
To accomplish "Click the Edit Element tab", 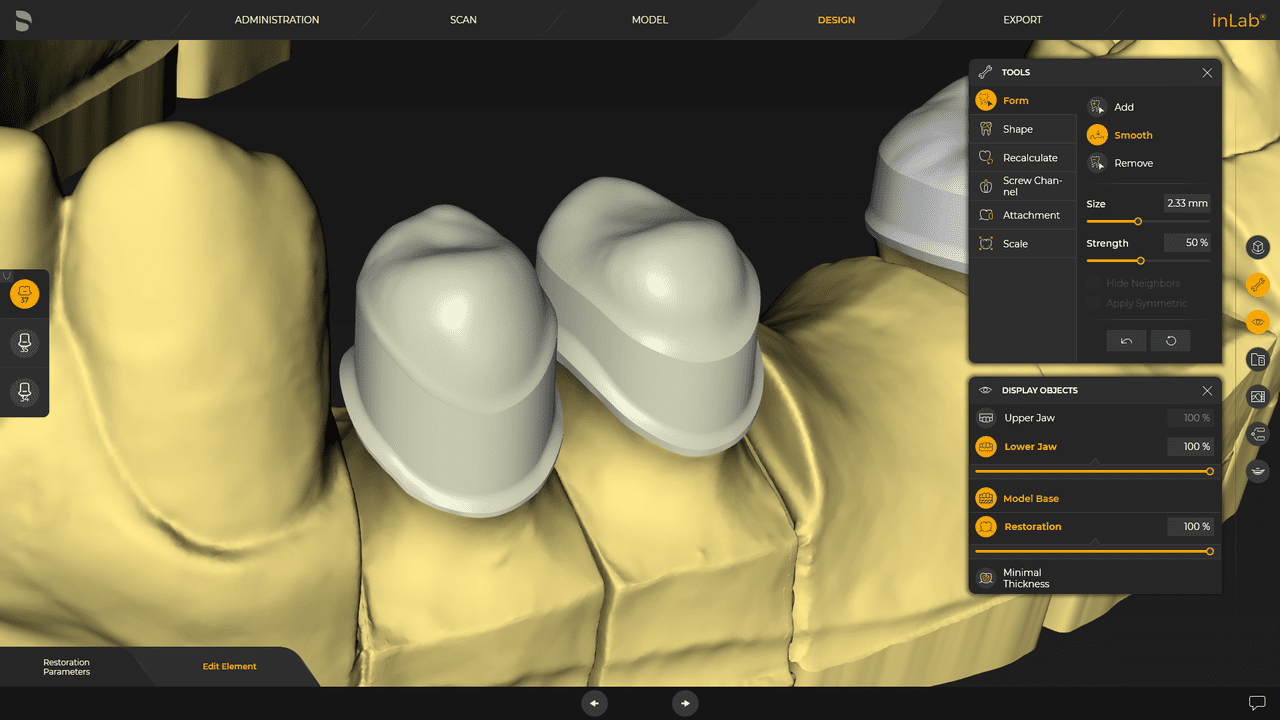I will (x=229, y=666).
